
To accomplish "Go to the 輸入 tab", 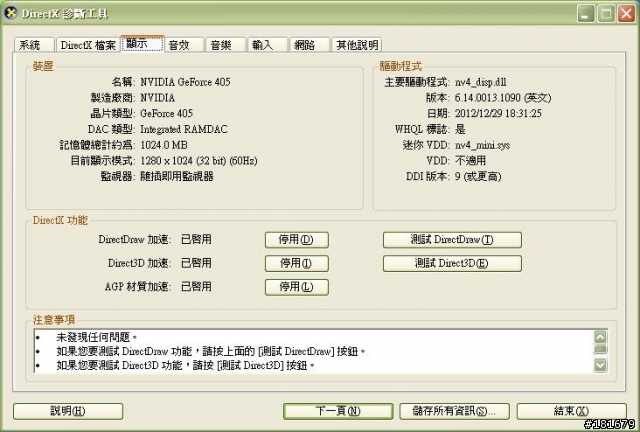I will [268, 45].
